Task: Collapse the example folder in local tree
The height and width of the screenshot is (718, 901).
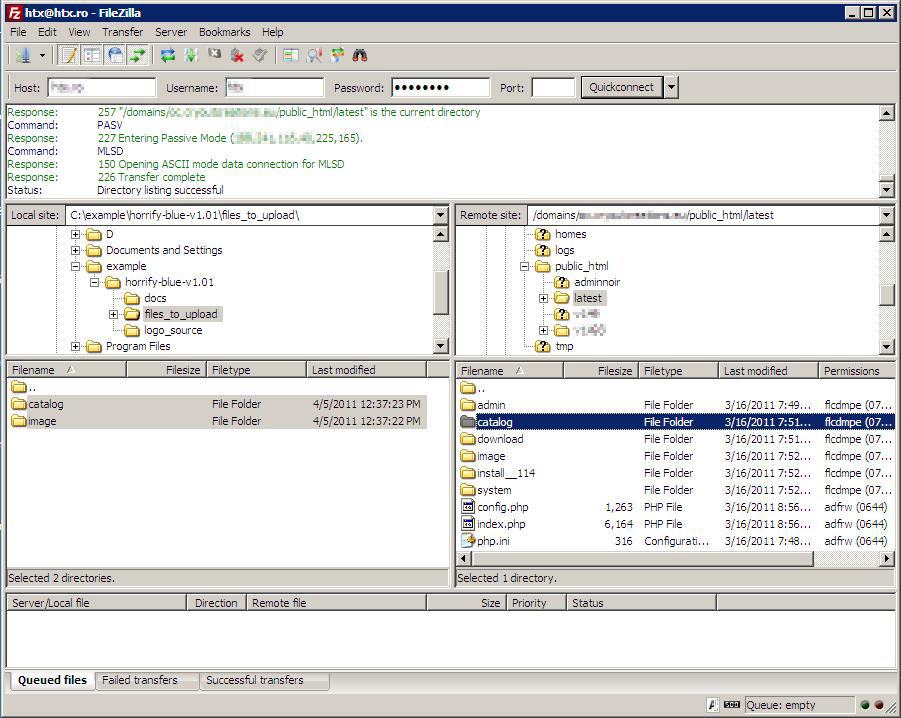Action: click(75, 267)
